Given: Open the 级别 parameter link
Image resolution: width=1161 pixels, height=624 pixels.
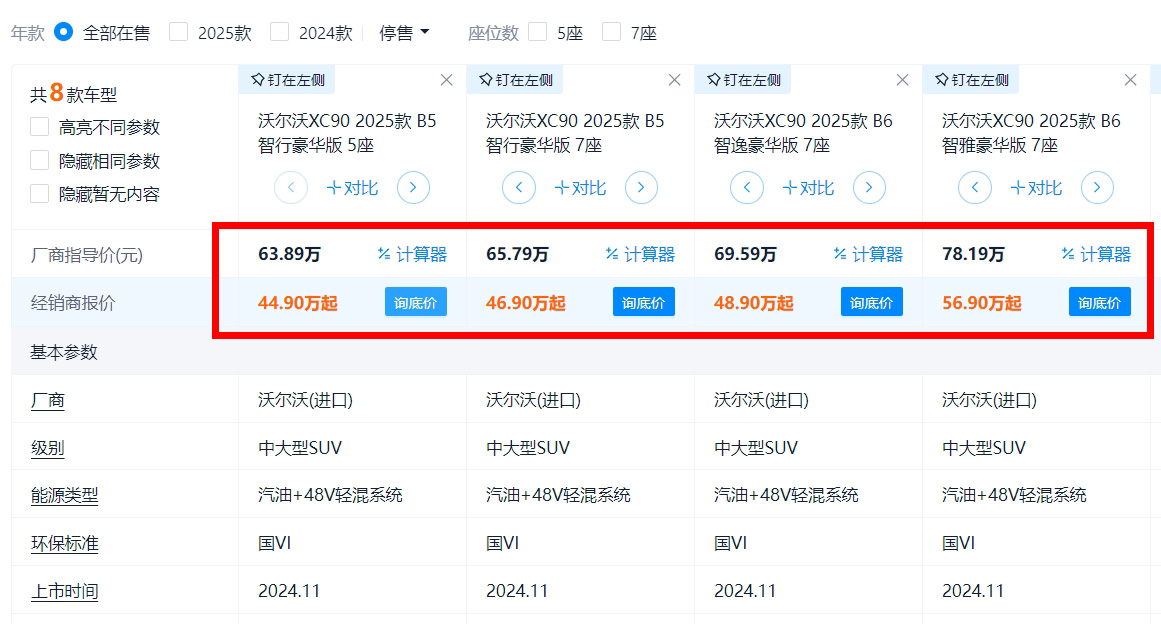Looking at the screenshot, I should pos(47,448).
